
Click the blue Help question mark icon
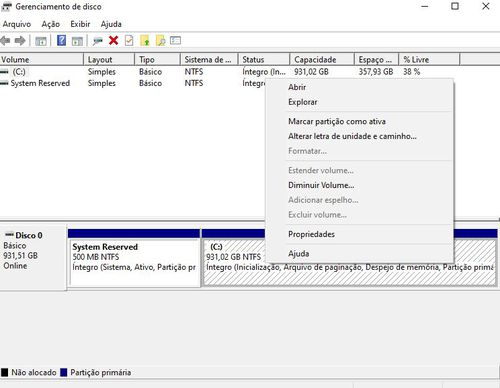click(61, 41)
